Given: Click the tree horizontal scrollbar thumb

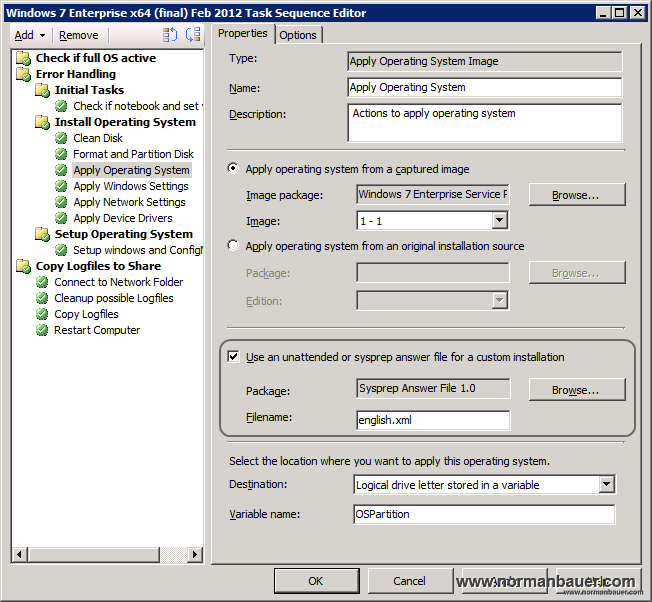Looking at the screenshot, I should pos(94,554).
